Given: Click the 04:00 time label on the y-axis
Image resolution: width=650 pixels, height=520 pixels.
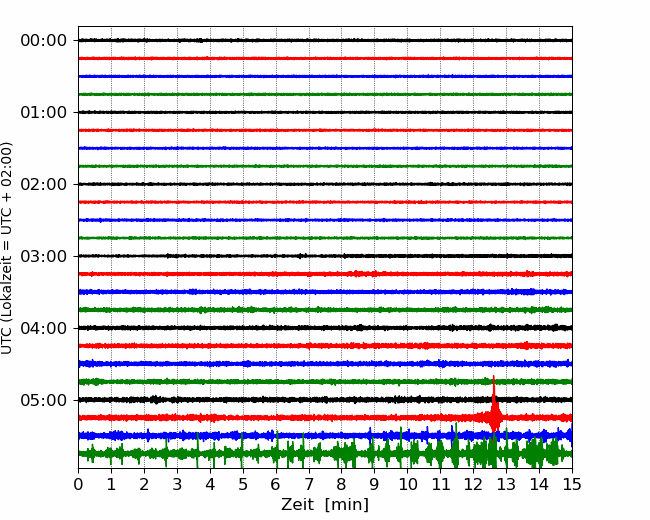Looking at the screenshot, I should 44,328.
